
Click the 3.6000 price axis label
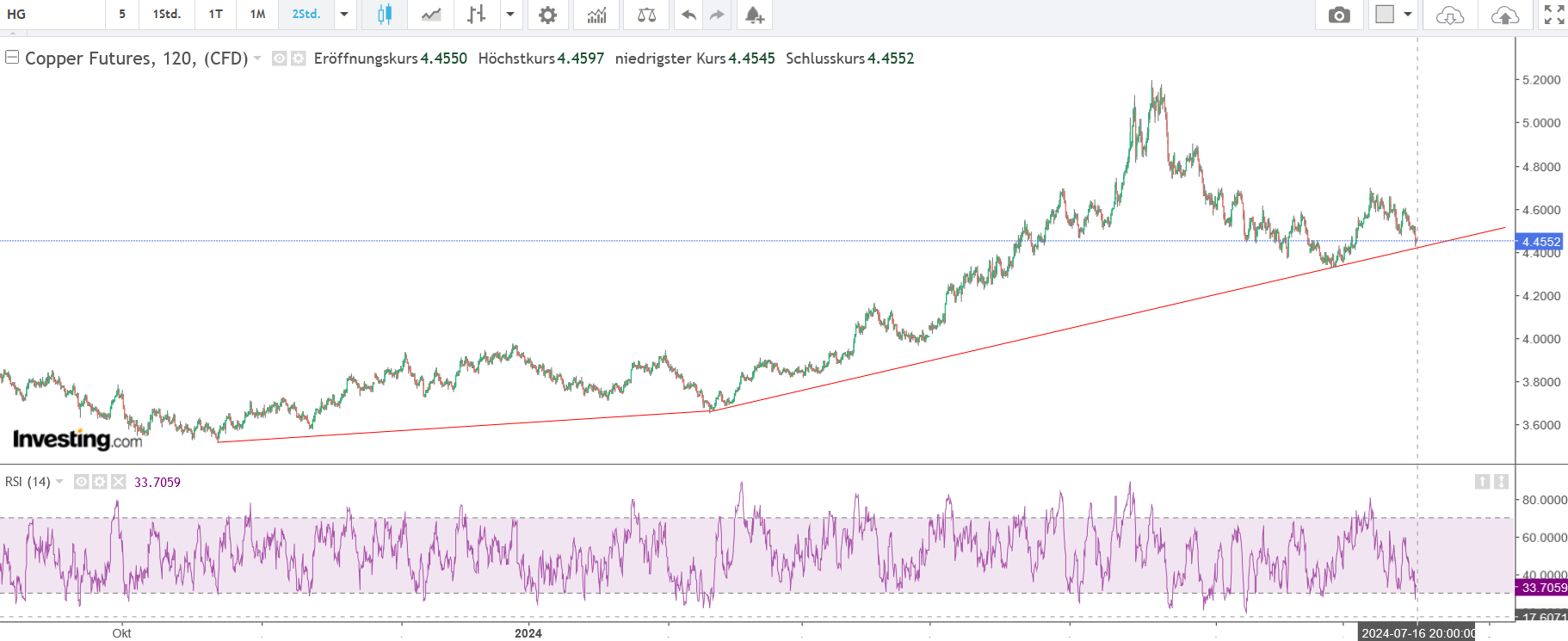(1541, 425)
